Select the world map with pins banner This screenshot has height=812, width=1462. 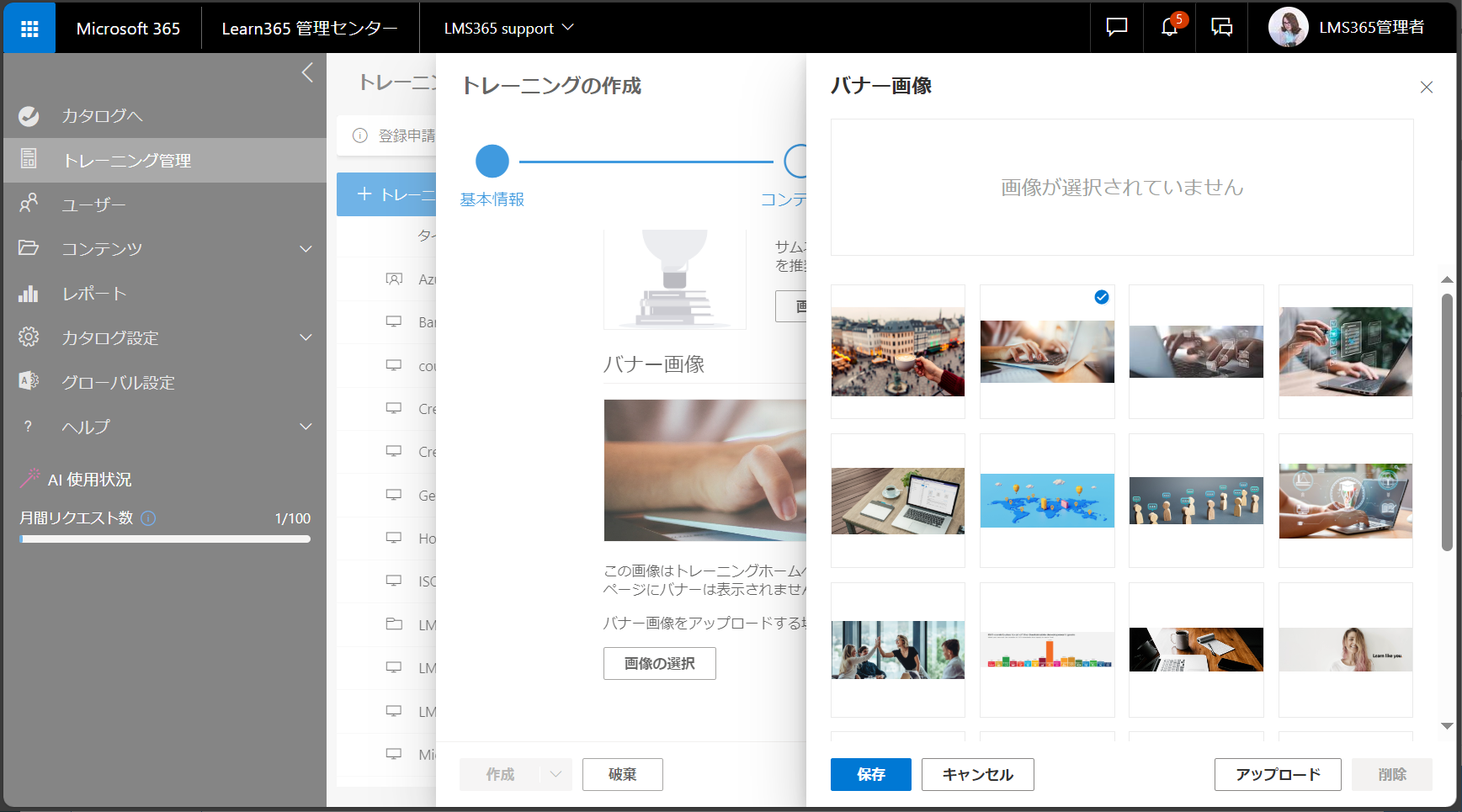tap(1047, 501)
